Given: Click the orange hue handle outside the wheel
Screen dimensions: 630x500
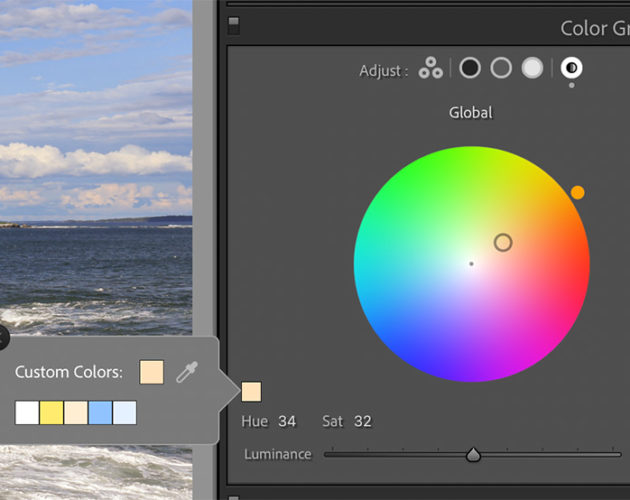Looking at the screenshot, I should tap(577, 193).
